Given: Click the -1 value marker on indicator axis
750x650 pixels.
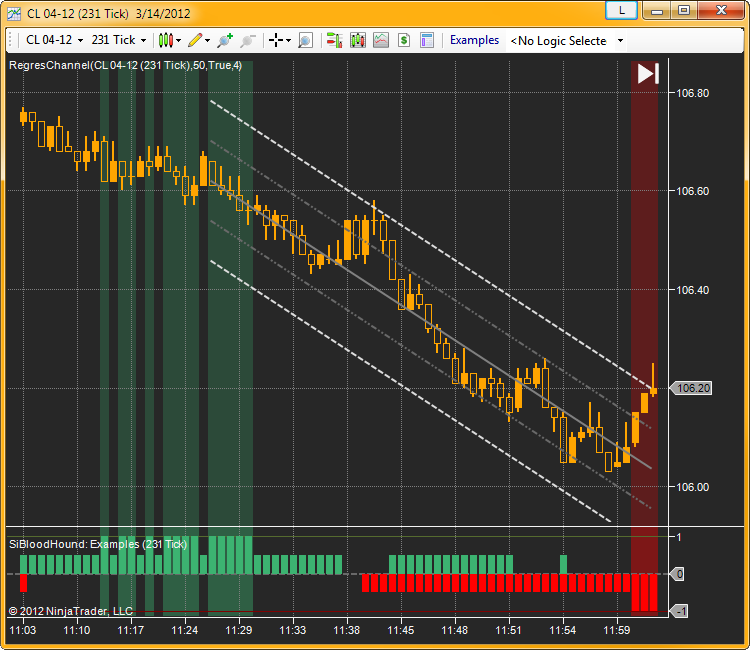Looking at the screenshot, I should click(679, 611).
